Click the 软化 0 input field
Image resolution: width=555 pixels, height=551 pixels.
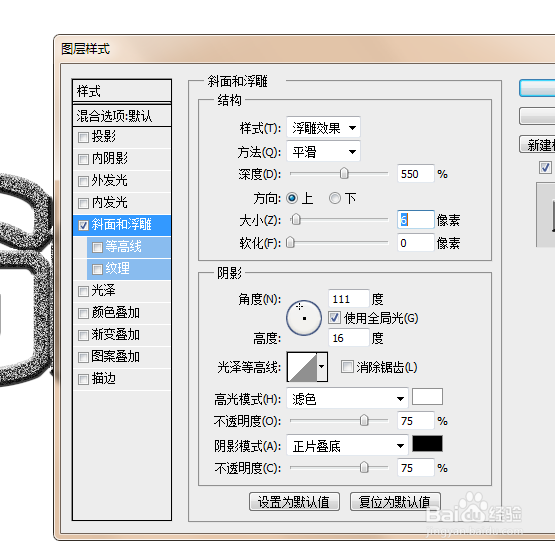[416, 243]
